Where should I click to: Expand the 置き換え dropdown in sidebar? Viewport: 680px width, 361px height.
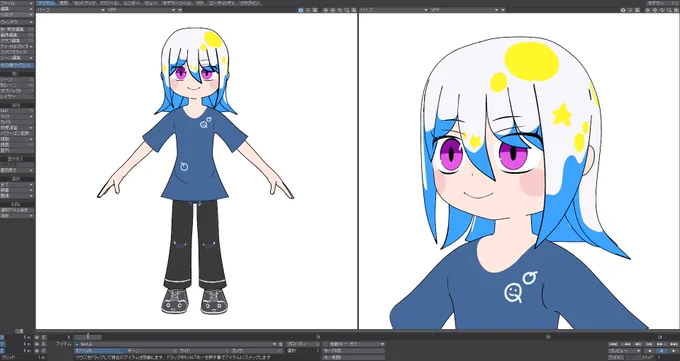click(16, 170)
